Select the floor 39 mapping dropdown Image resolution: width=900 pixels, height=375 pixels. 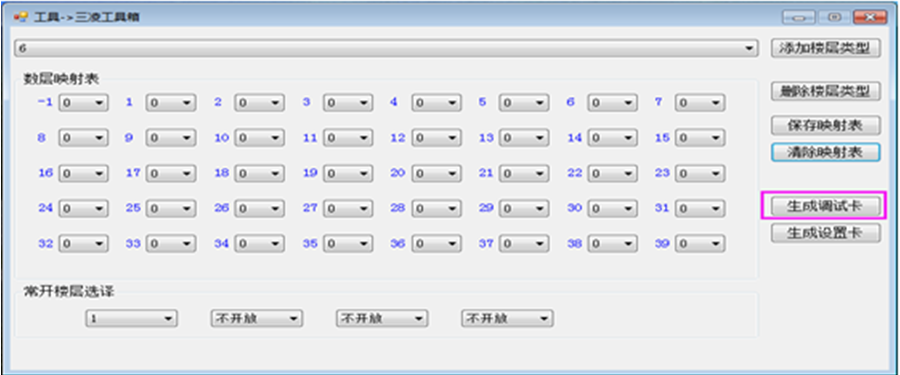pyautogui.click(x=700, y=244)
